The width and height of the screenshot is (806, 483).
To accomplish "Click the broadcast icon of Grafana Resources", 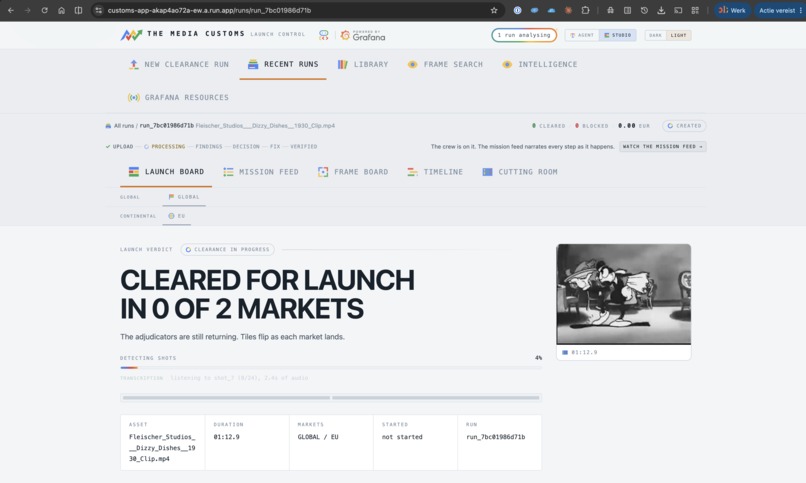I will point(134,97).
